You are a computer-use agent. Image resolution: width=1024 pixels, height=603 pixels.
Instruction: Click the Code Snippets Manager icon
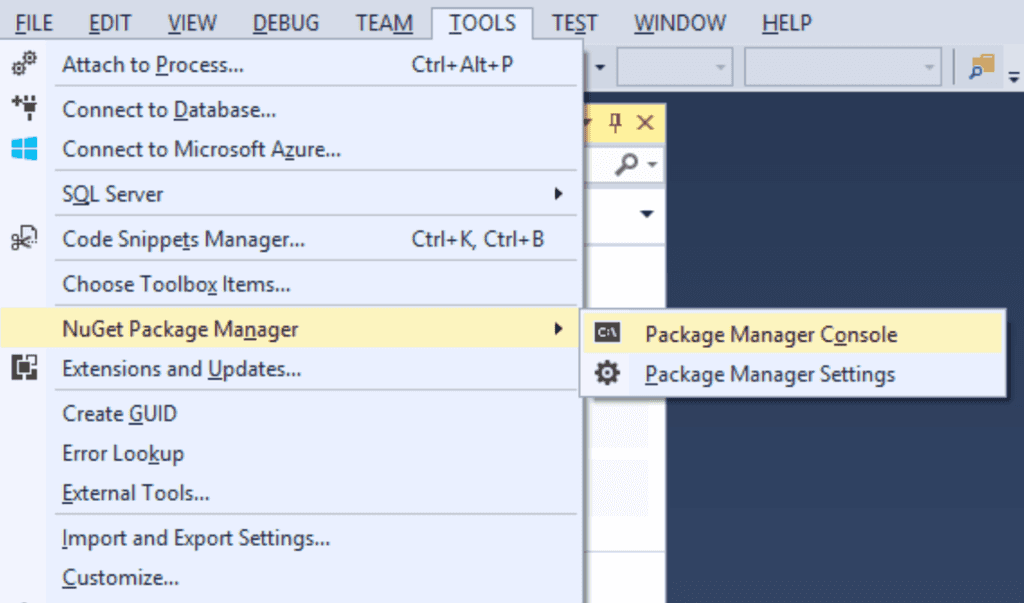point(24,239)
